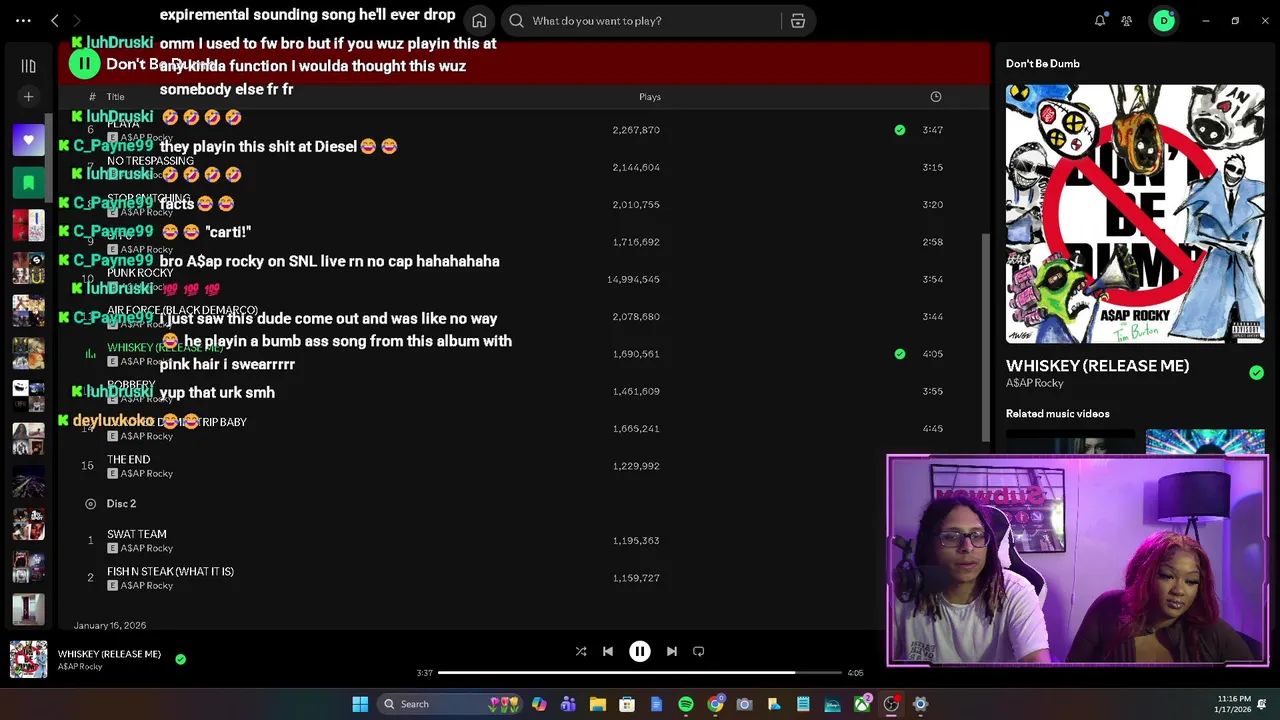Open the Liked Songs heart tile

point(28,140)
